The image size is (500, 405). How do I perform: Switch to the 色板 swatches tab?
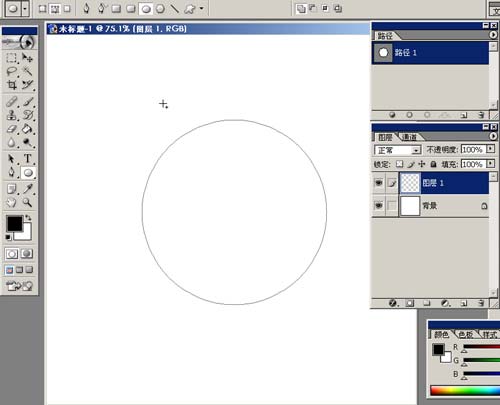coord(466,334)
